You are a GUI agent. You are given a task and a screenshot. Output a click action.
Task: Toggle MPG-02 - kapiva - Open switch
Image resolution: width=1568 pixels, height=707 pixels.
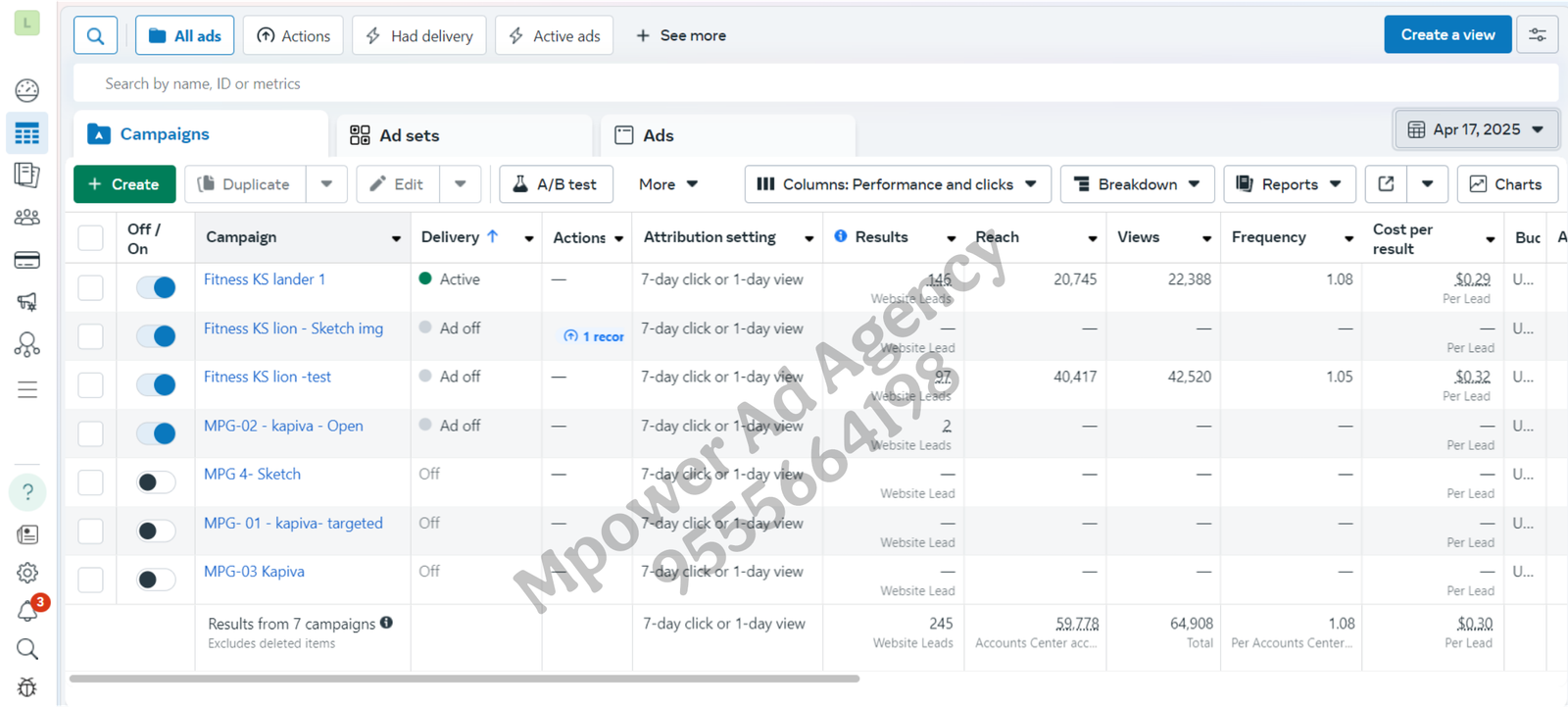pyautogui.click(x=156, y=433)
